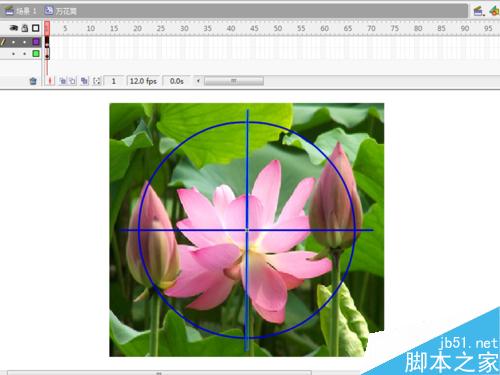Toggle visibility dot of the top layer
This screenshot has width=500, height=375.
click(13, 42)
